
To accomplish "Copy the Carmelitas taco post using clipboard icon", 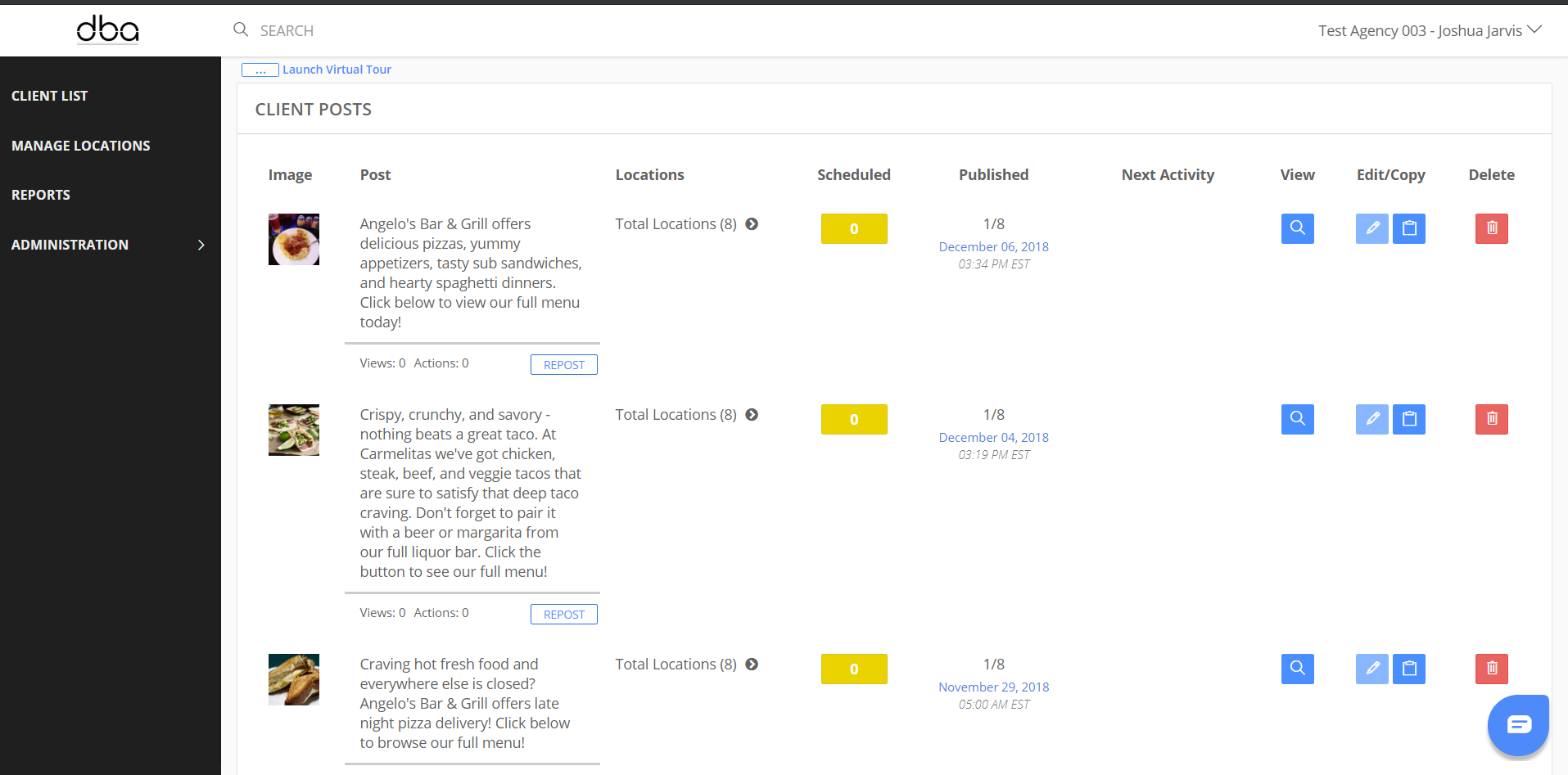I will 1409,419.
